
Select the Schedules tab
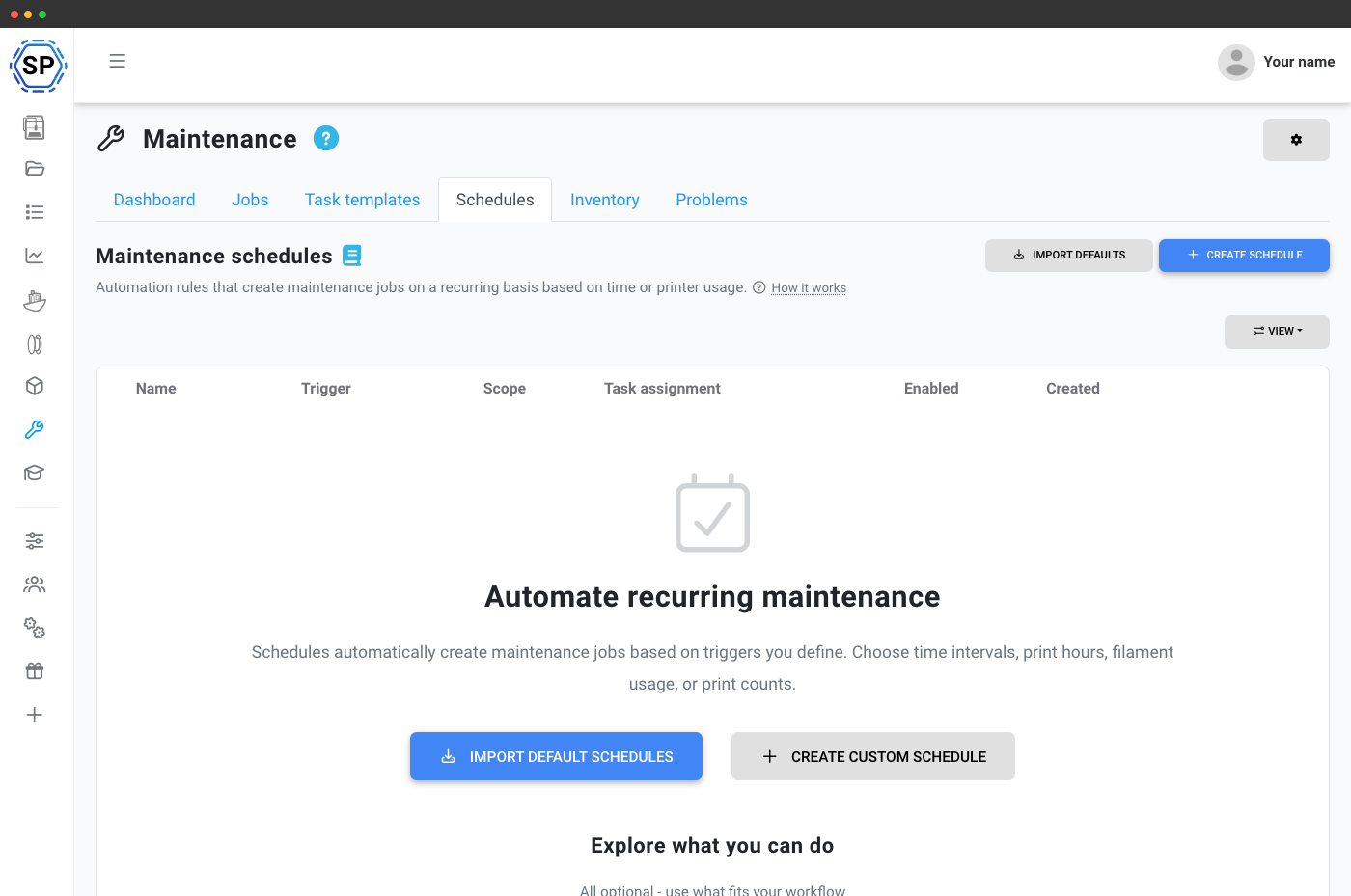tap(495, 200)
